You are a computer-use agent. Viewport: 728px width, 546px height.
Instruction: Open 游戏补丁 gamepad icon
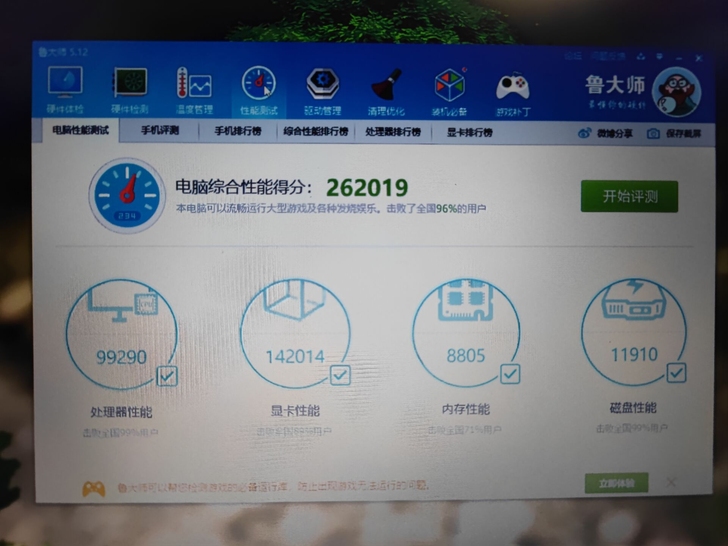click(513, 93)
